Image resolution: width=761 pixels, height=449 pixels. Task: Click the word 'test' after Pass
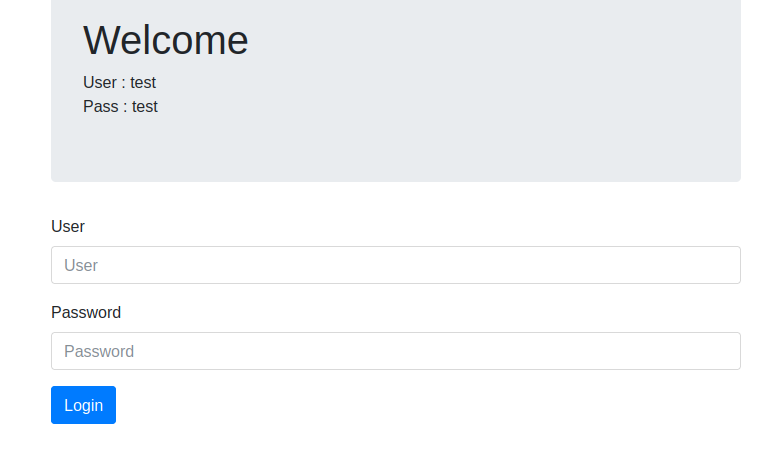coord(145,106)
